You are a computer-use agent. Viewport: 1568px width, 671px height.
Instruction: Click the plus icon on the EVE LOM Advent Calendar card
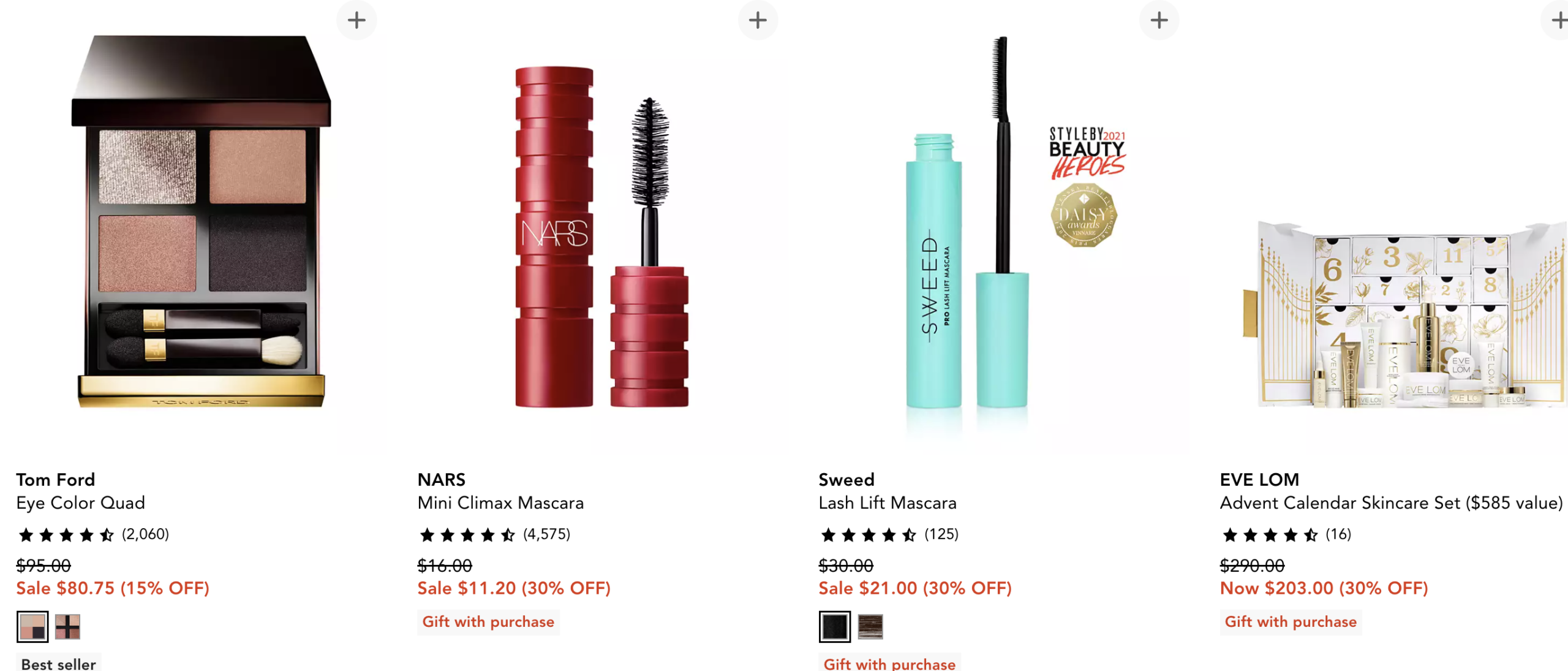(1558, 20)
